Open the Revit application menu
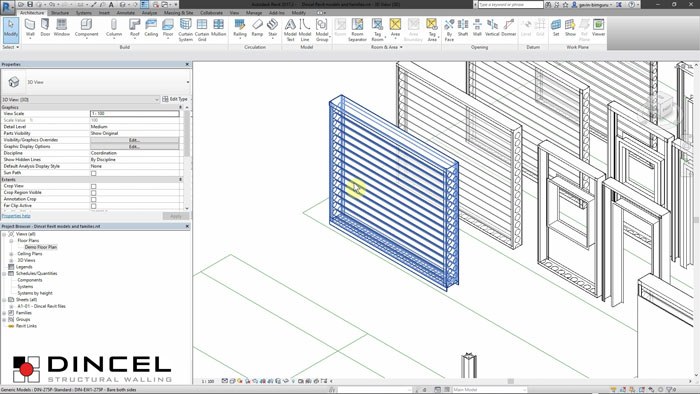 click(8, 8)
